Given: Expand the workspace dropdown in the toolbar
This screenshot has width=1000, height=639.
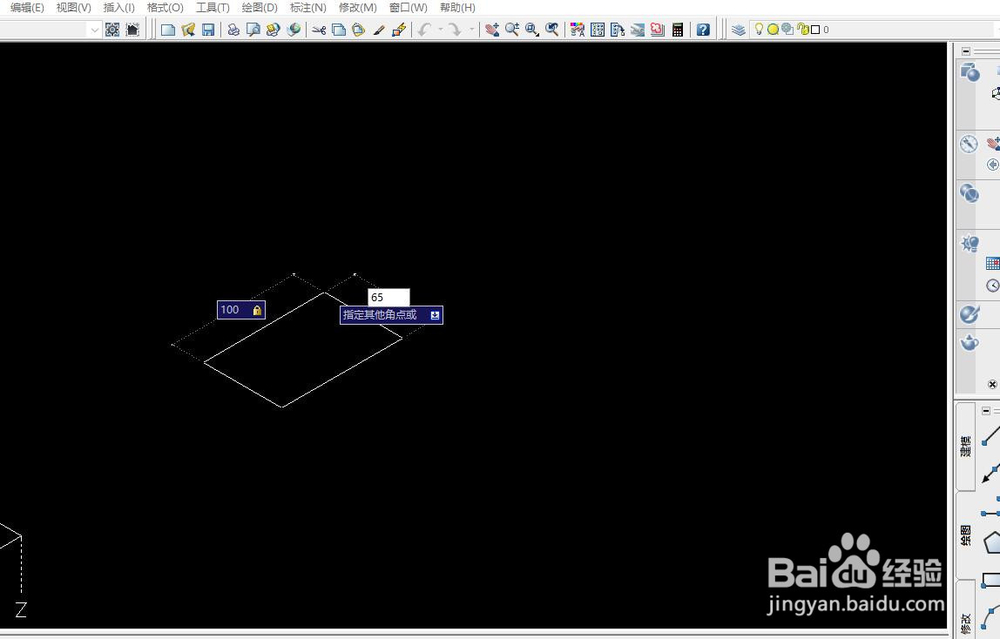Looking at the screenshot, I should pyautogui.click(x=94, y=29).
